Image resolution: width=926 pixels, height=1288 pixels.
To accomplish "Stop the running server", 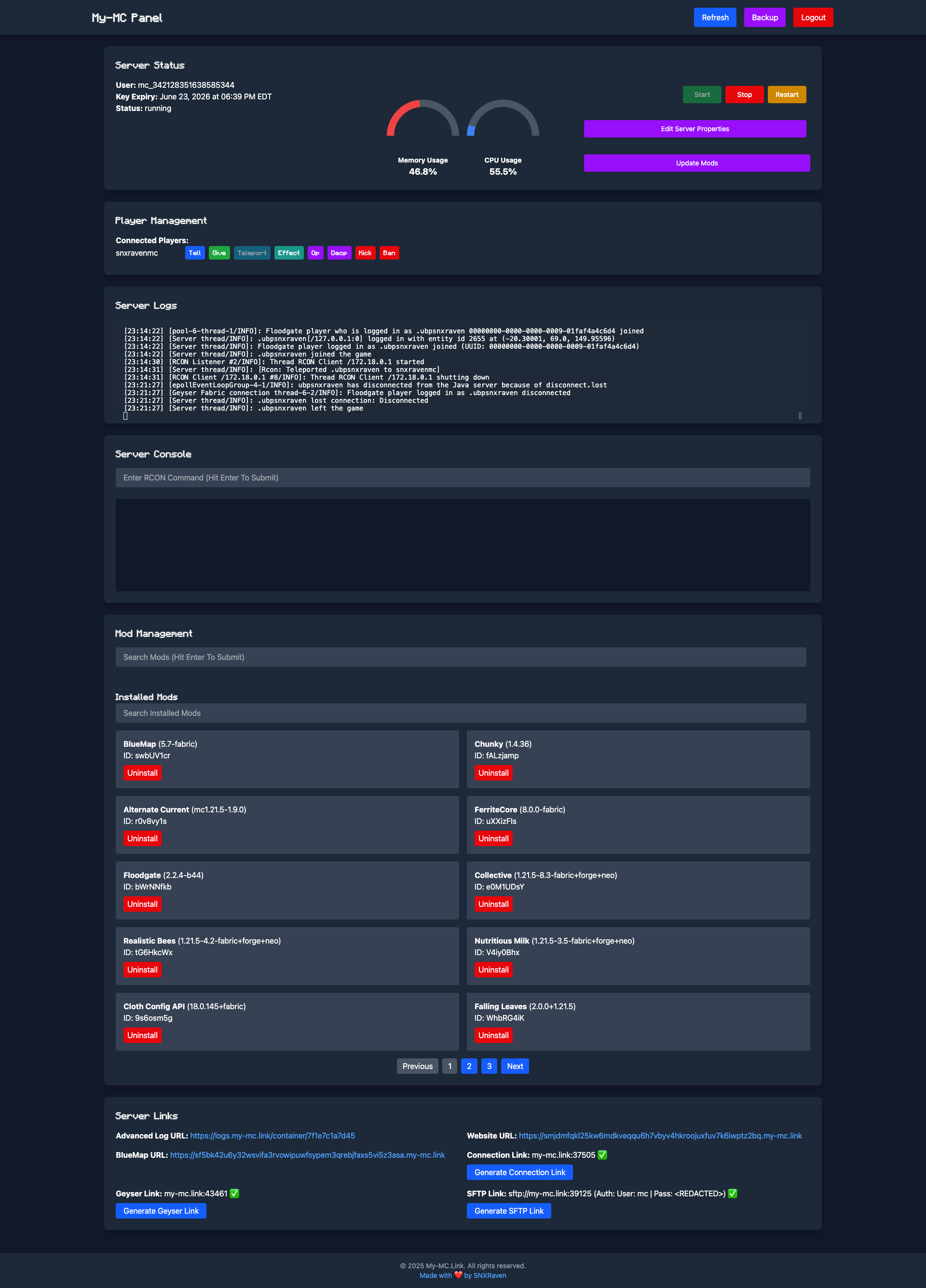I will pyautogui.click(x=744, y=95).
